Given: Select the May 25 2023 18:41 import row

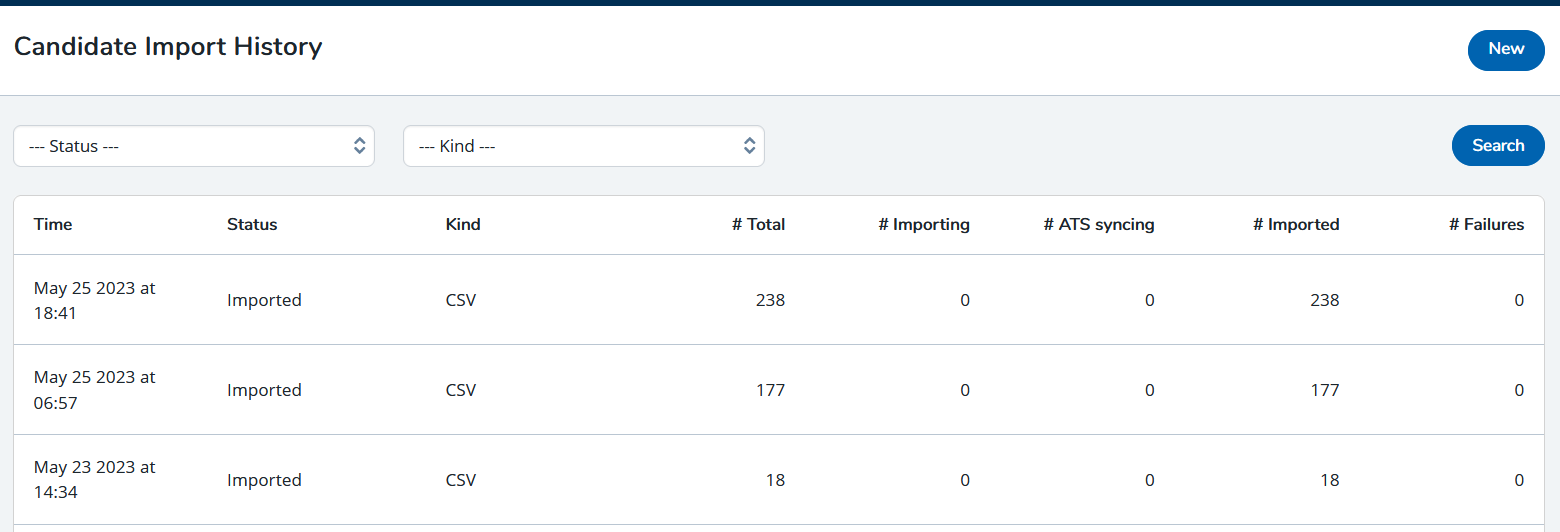Looking at the screenshot, I should coord(779,300).
